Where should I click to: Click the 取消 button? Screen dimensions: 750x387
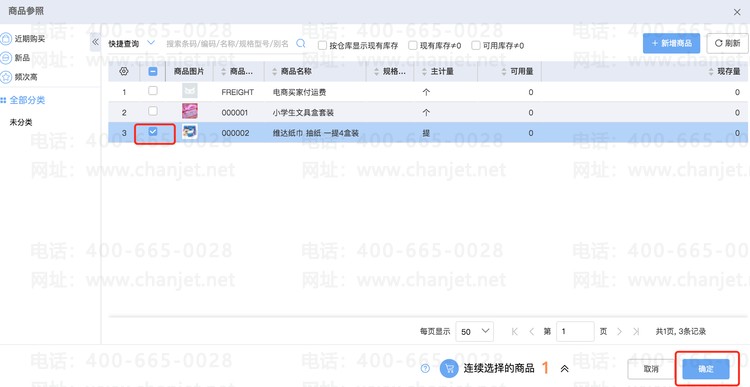[x=651, y=369]
